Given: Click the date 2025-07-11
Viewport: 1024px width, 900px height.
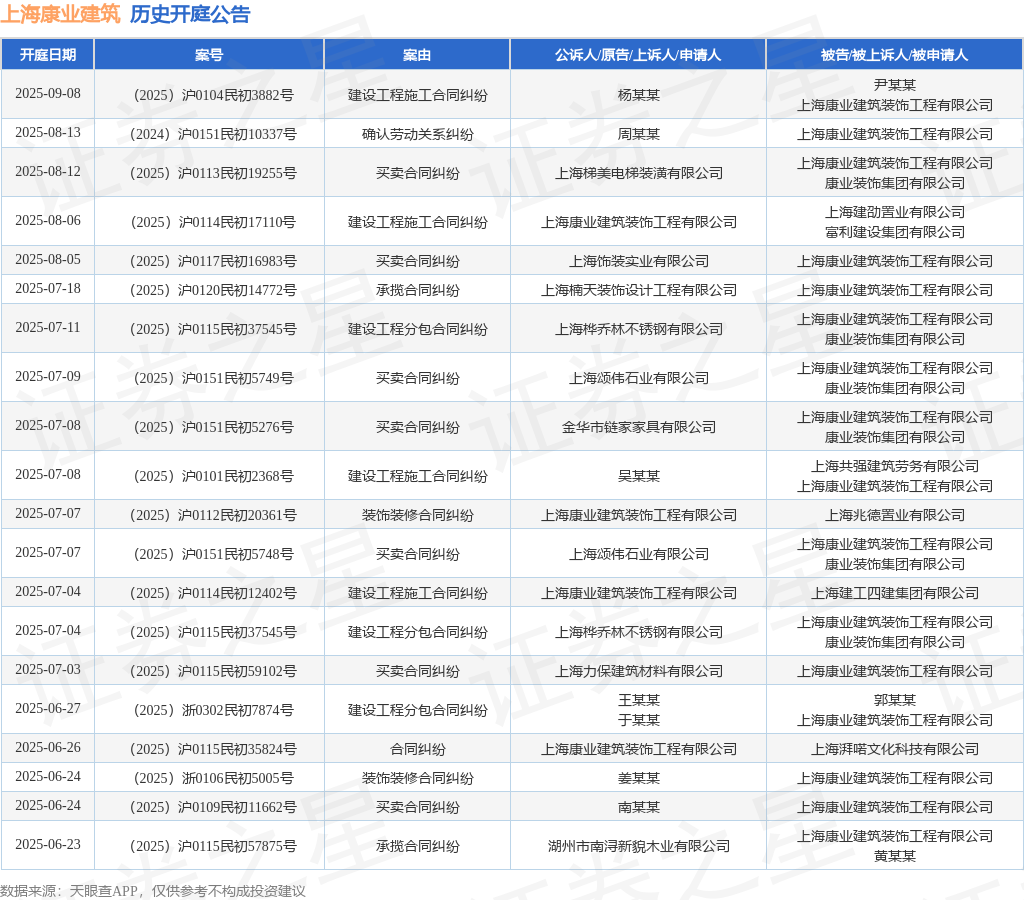Looking at the screenshot, I should click(48, 327).
